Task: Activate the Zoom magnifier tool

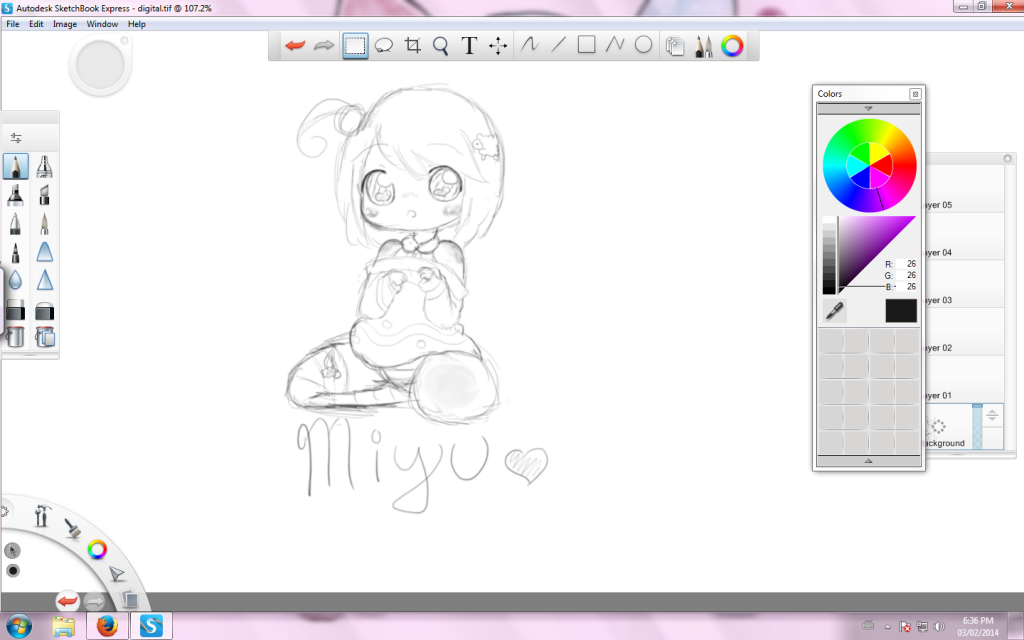Action: [x=441, y=46]
